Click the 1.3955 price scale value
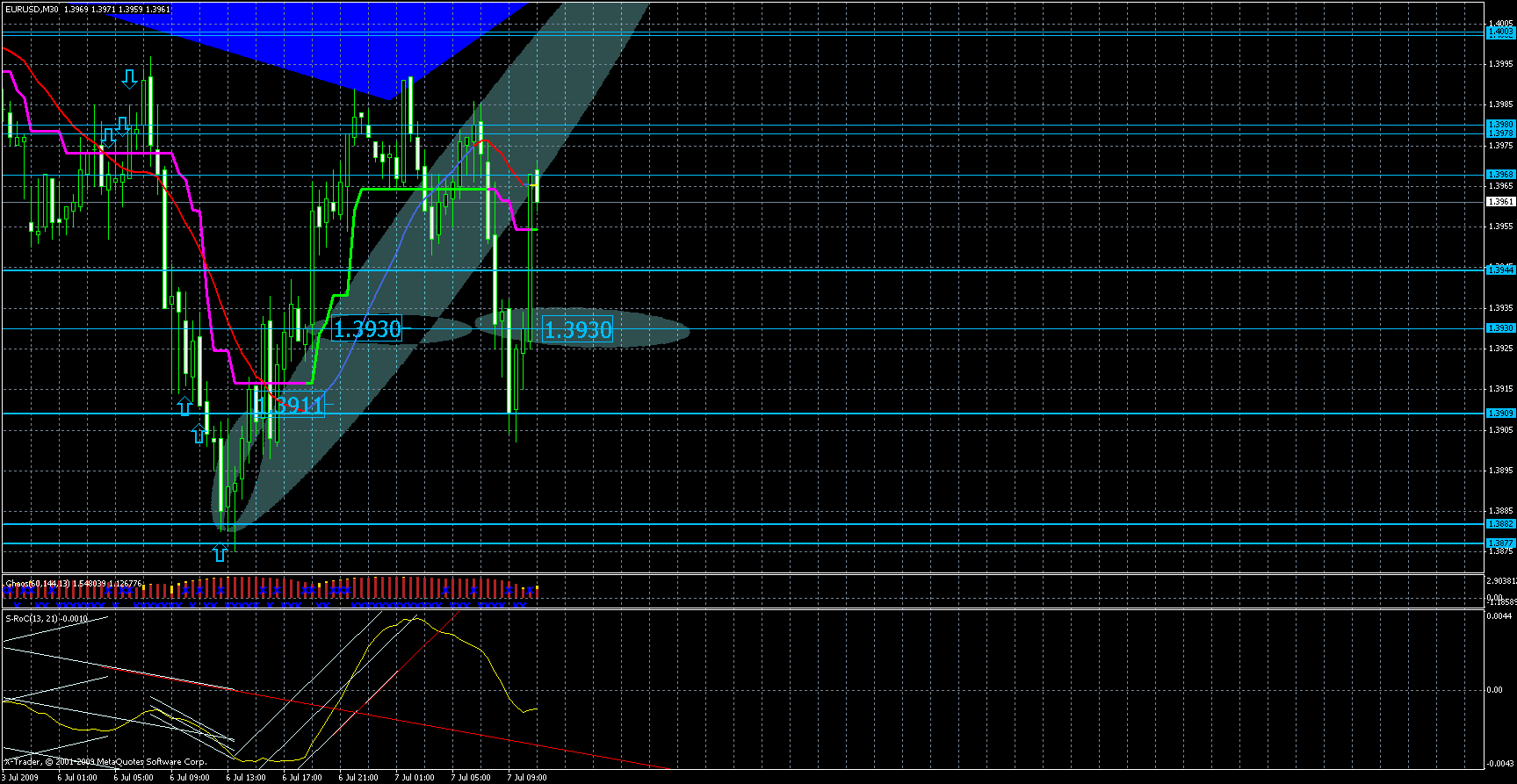This screenshot has height=784, width=1517. coord(1500,227)
